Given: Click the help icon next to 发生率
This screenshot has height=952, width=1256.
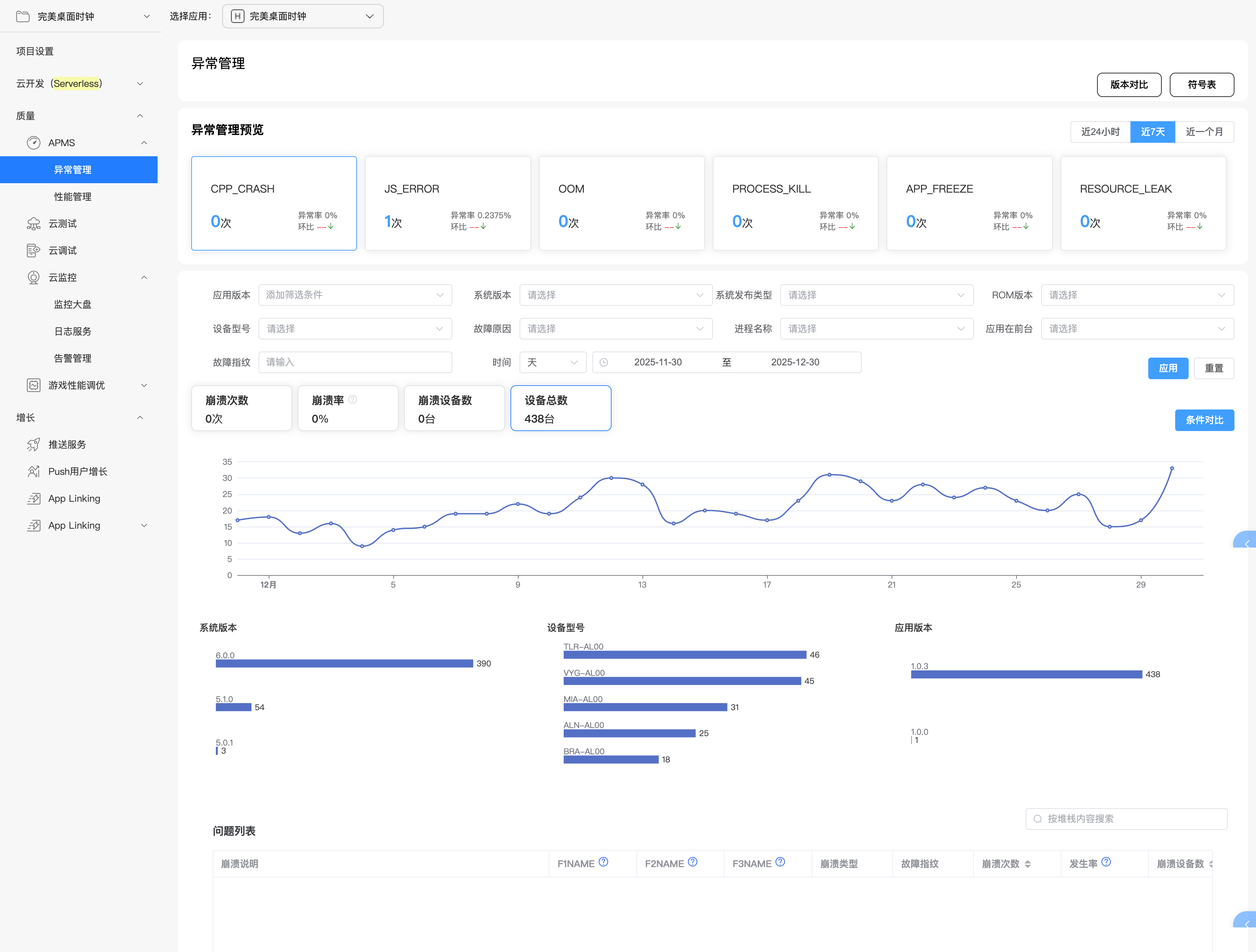Looking at the screenshot, I should (1106, 862).
